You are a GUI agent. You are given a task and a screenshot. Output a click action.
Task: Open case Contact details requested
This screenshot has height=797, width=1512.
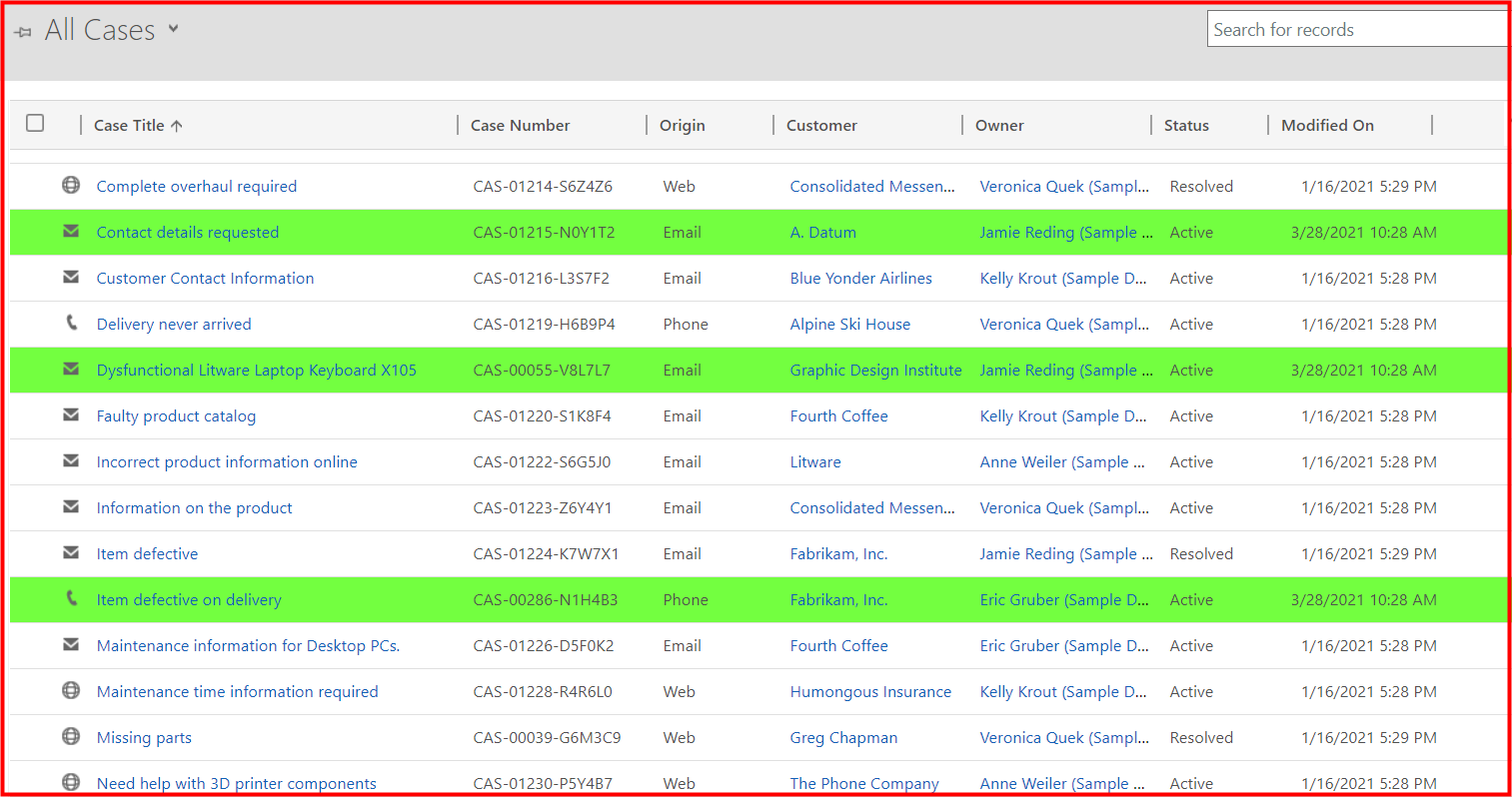pos(187,233)
